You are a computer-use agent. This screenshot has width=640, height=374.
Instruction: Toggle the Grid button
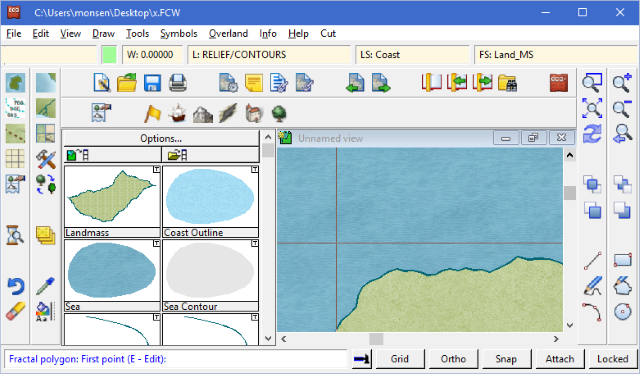coord(400,359)
